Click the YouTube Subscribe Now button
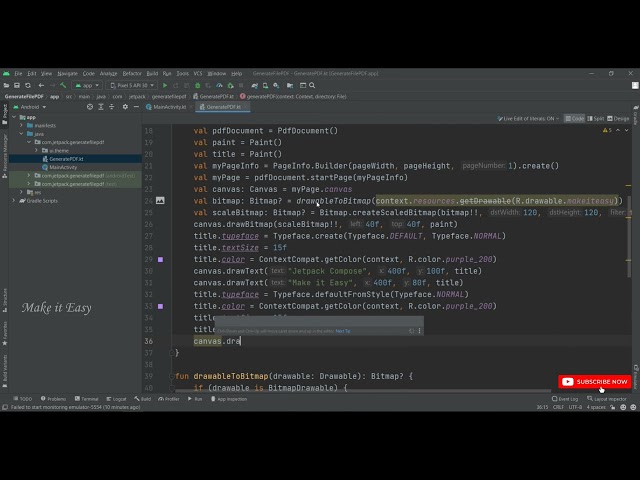 coord(595,382)
